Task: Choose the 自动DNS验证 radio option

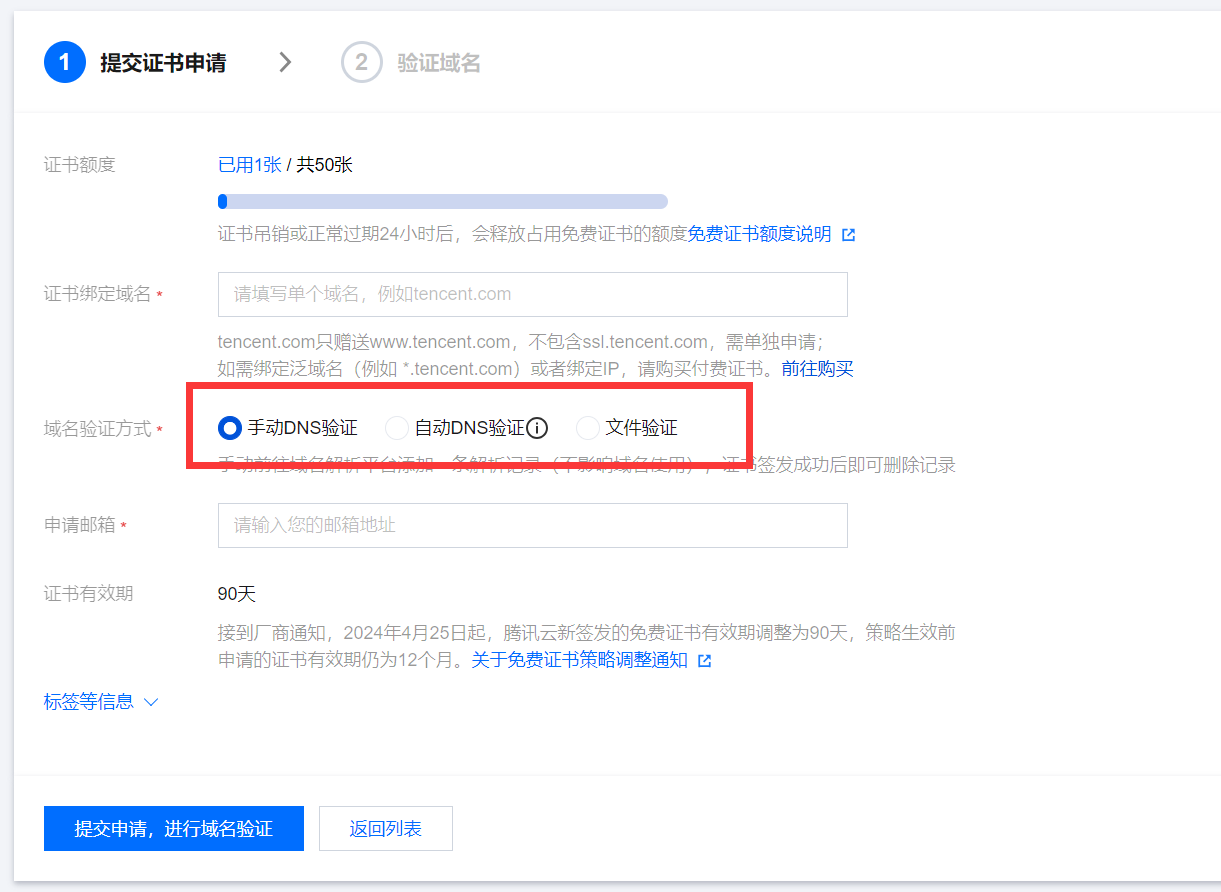Action: pyautogui.click(x=397, y=429)
